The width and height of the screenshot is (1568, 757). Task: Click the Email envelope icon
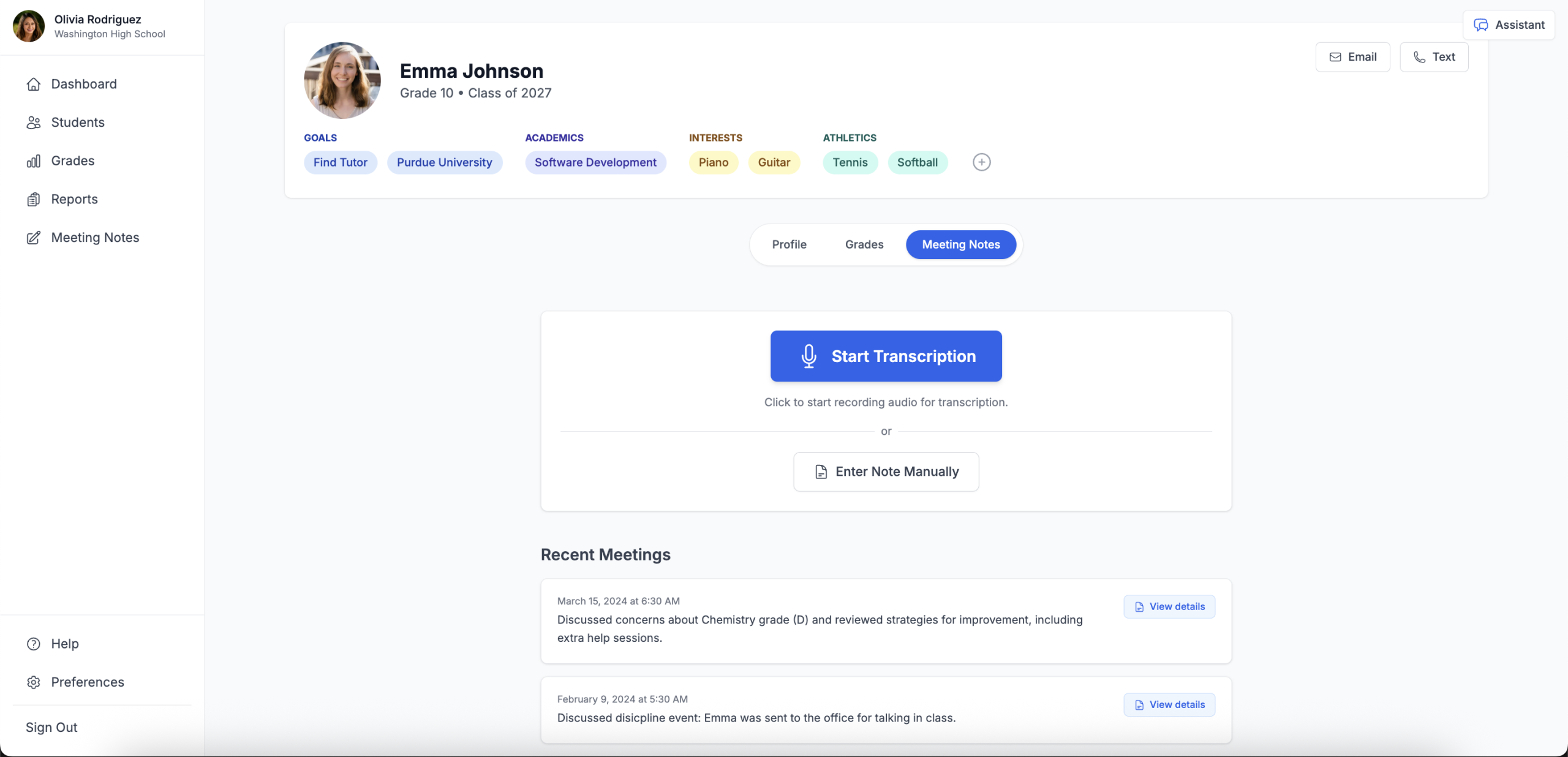click(x=1335, y=56)
